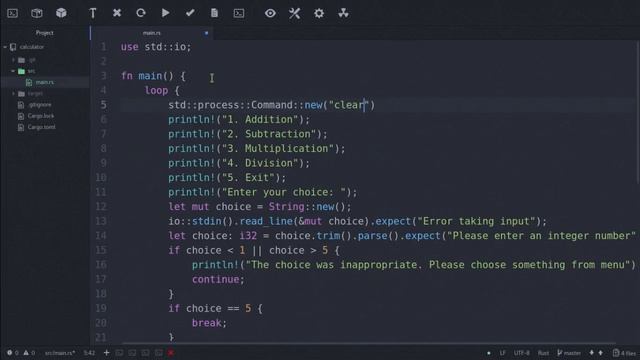The width and height of the screenshot is (640, 360).
Task: Click the checkmark icon in toolbar
Action: (x=190, y=13)
